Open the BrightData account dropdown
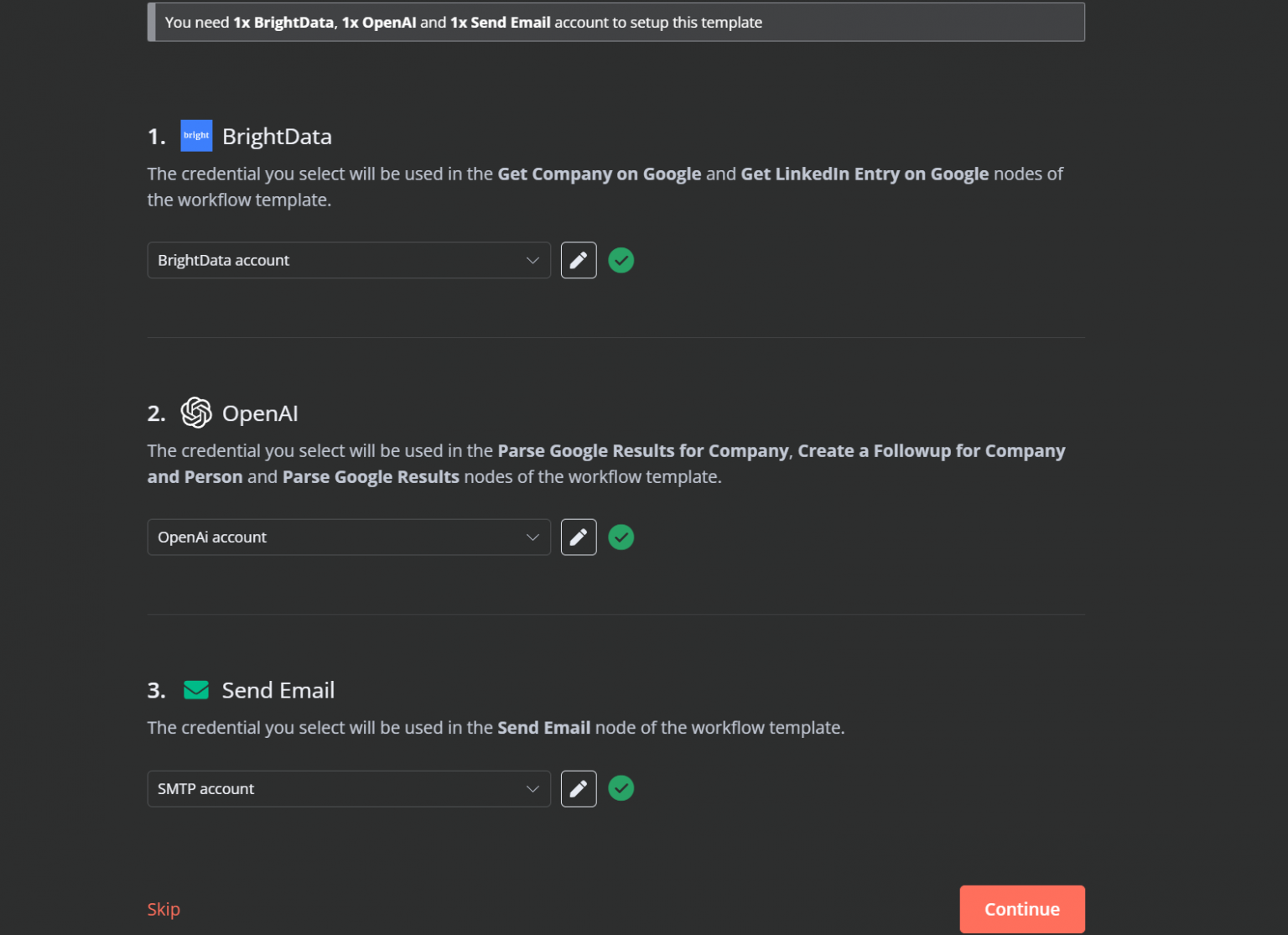The width and height of the screenshot is (1288, 935). (x=349, y=260)
